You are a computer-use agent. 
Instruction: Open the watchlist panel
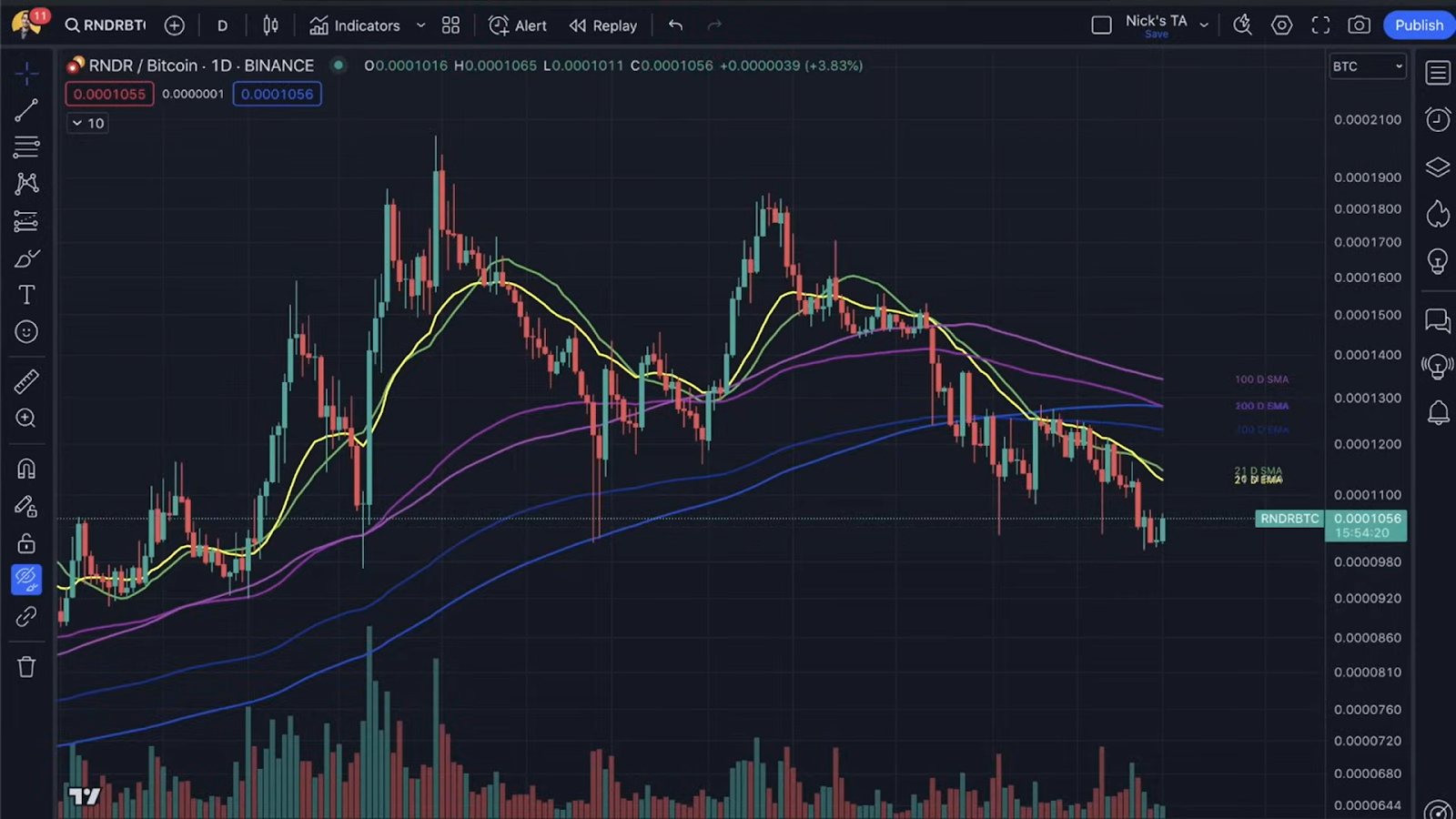point(1438,73)
